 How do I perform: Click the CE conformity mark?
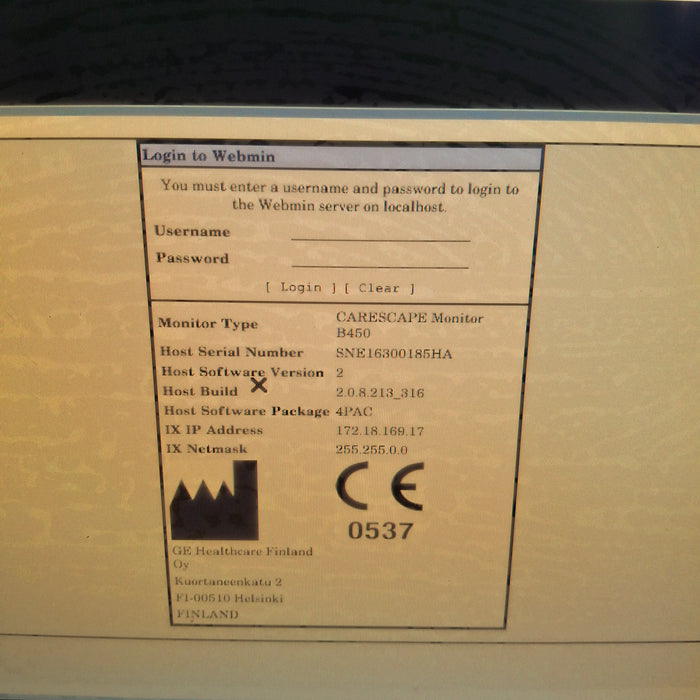point(379,487)
